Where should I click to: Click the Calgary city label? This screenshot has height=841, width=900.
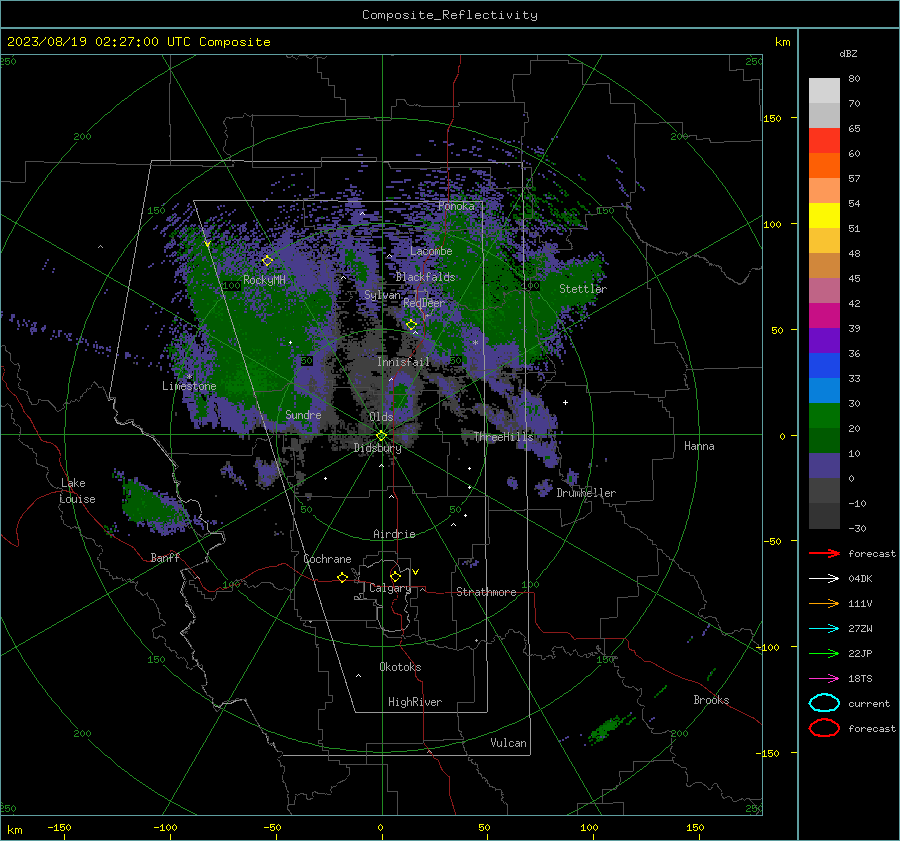(x=390, y=588)
